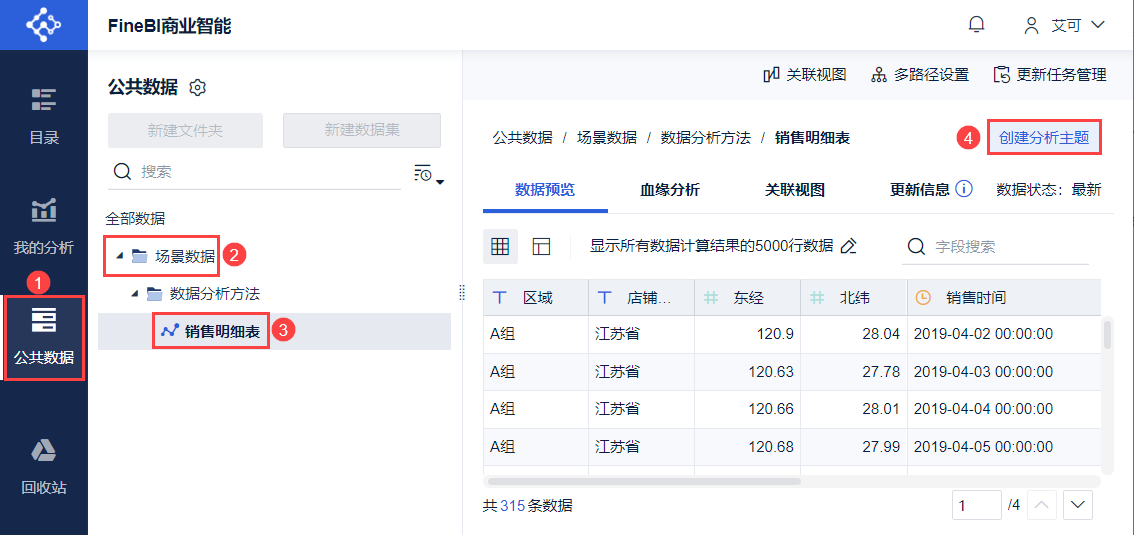Screen dimensions: 1134x535
Task: Collapse the 数据分析方法 folder
Action: tap(135, 294)
